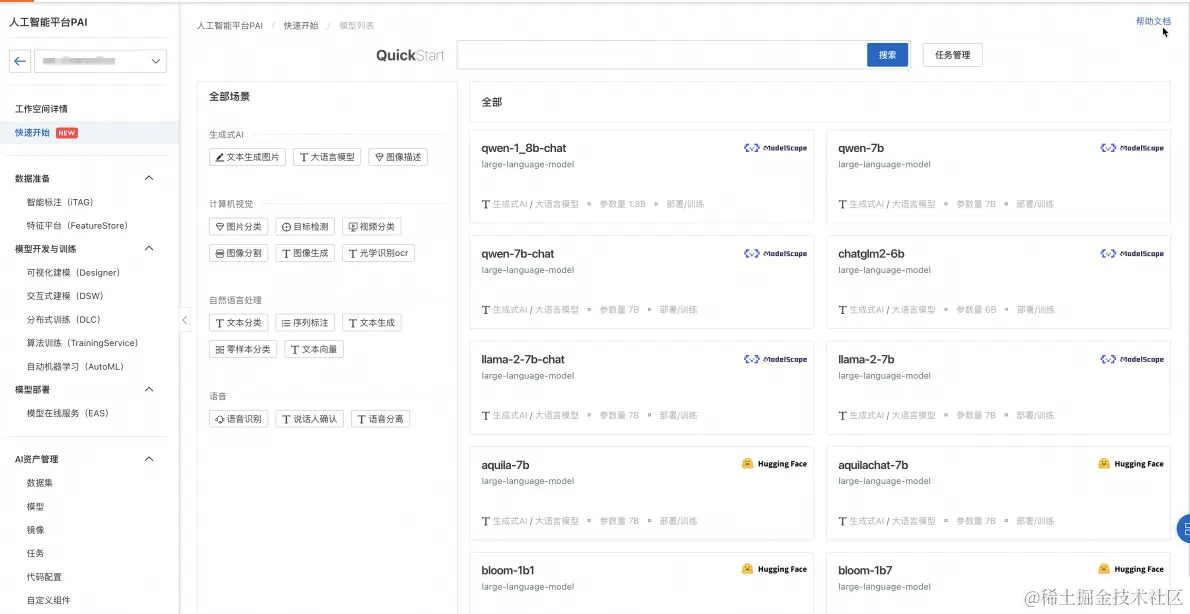Filter by 文本生成 tag

[x=372, y=323]
